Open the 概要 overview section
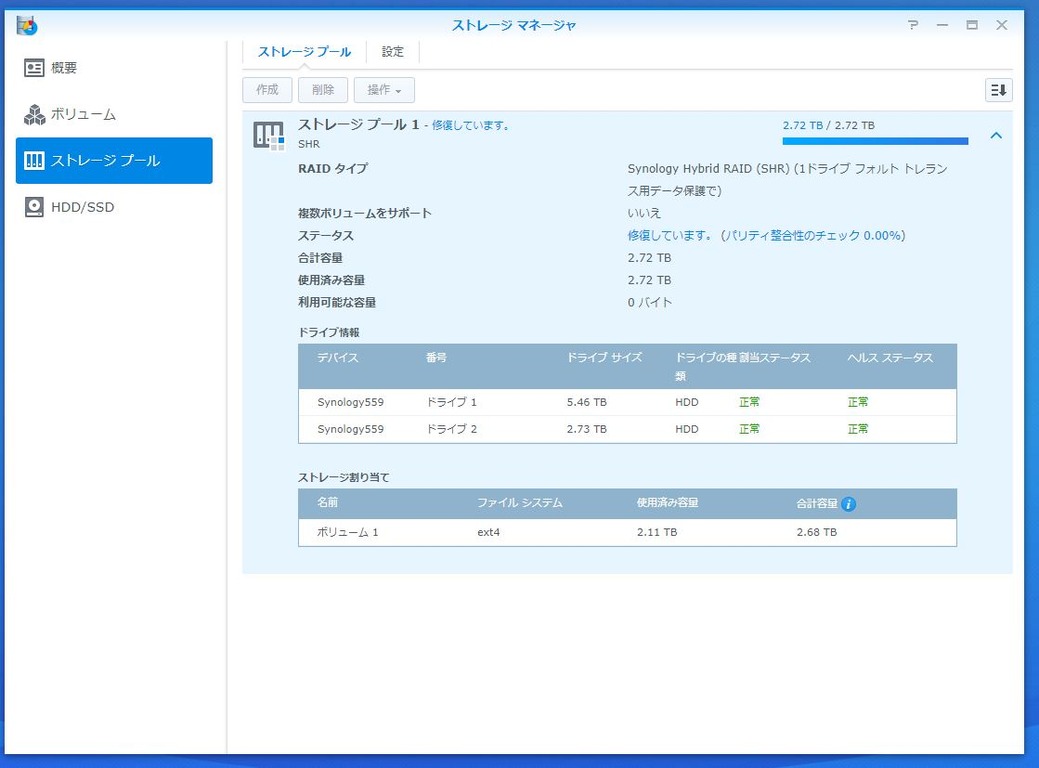This screenshot has width=1039, height=768. pyautogui.click(x=114, y=68)
